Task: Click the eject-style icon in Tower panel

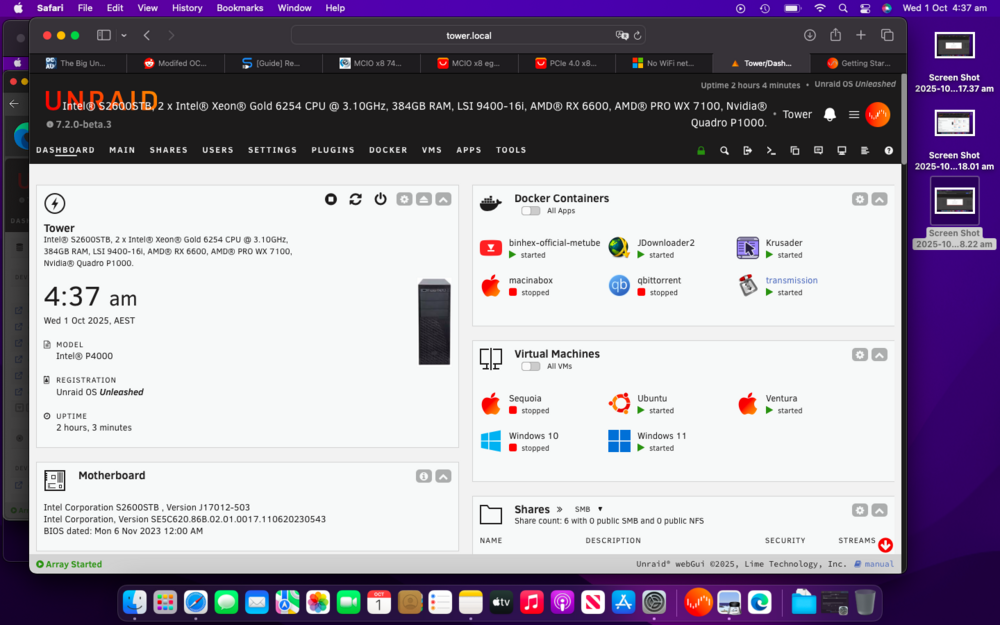Action: (423, 199)
